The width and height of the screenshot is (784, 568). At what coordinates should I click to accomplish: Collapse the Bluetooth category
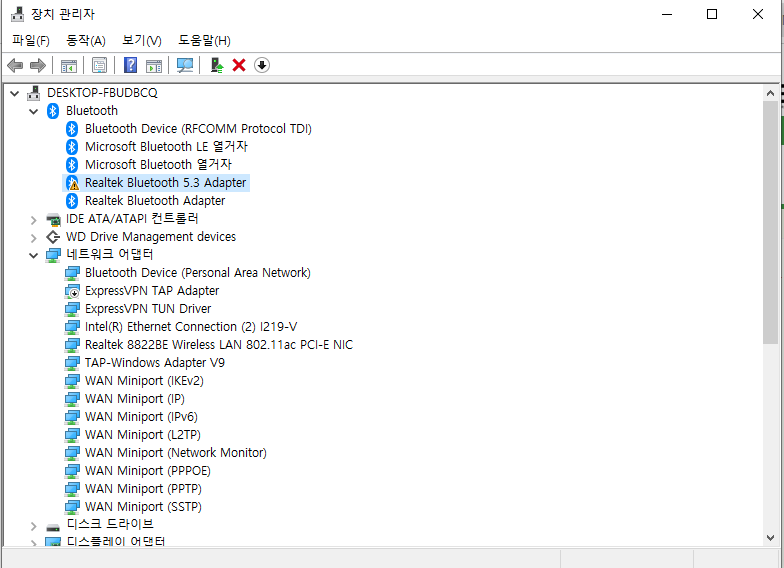point(34,111)
